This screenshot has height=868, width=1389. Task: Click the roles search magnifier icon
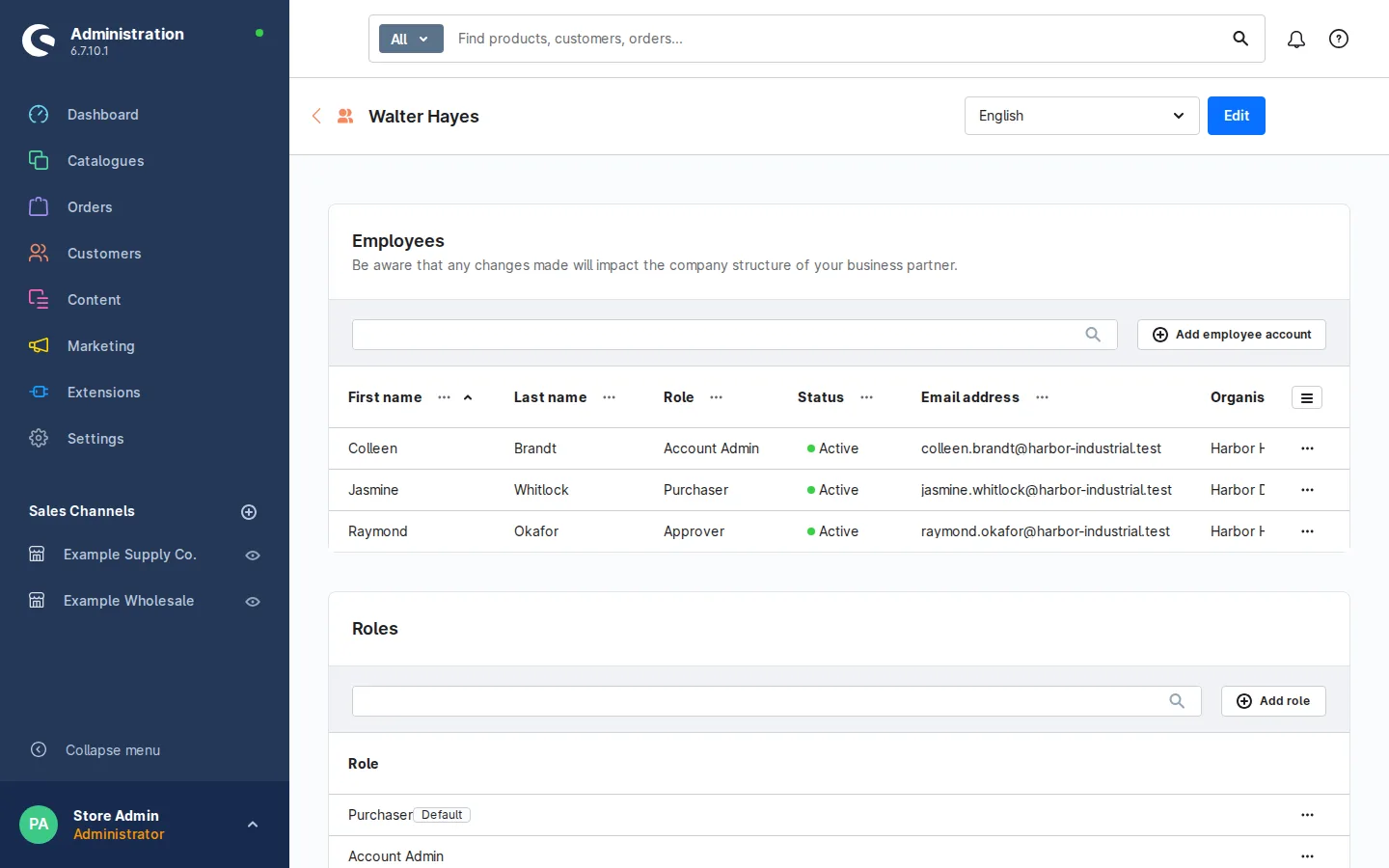tap(1177, 701)
